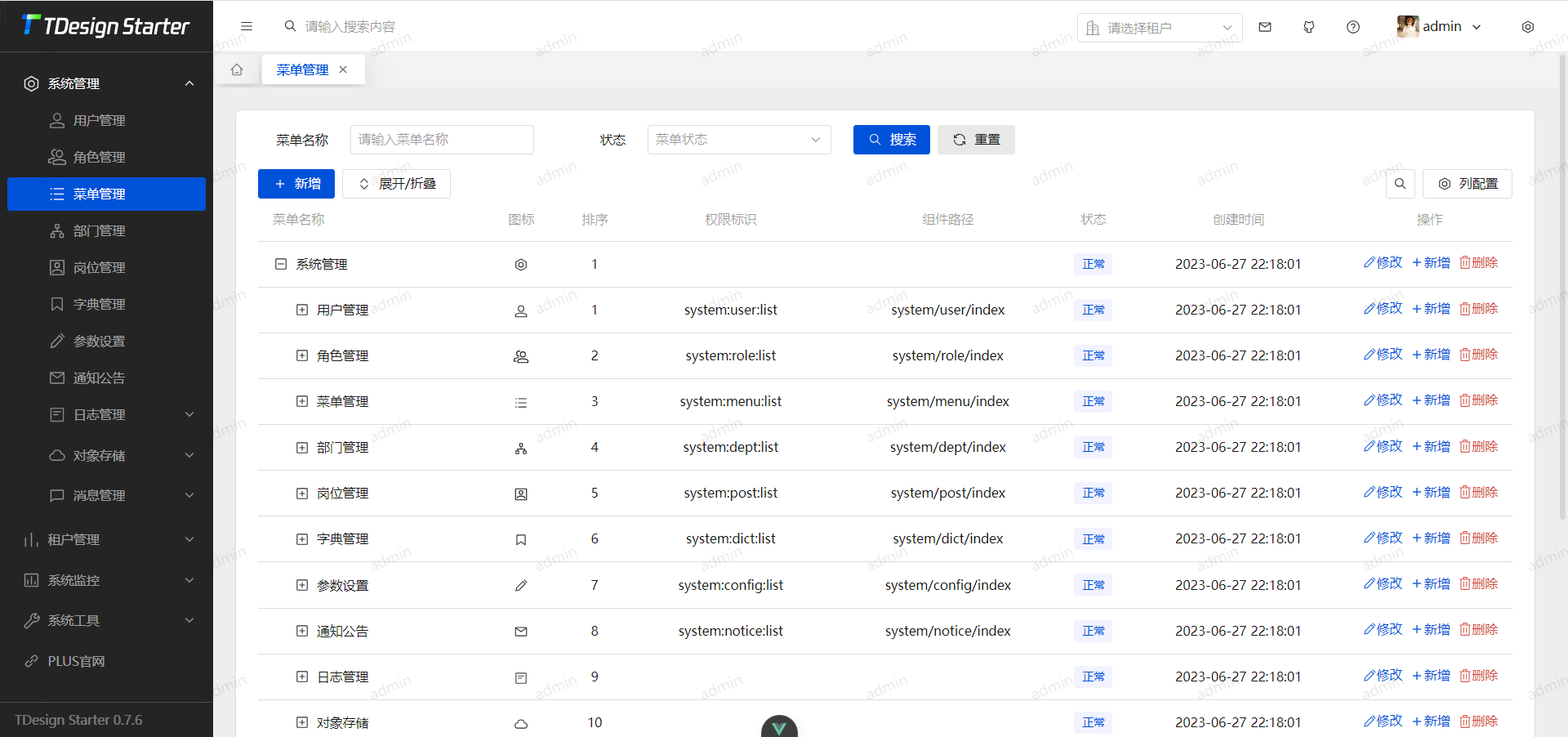Click 删除 link for 部门管理 row

coord(1479,447)
